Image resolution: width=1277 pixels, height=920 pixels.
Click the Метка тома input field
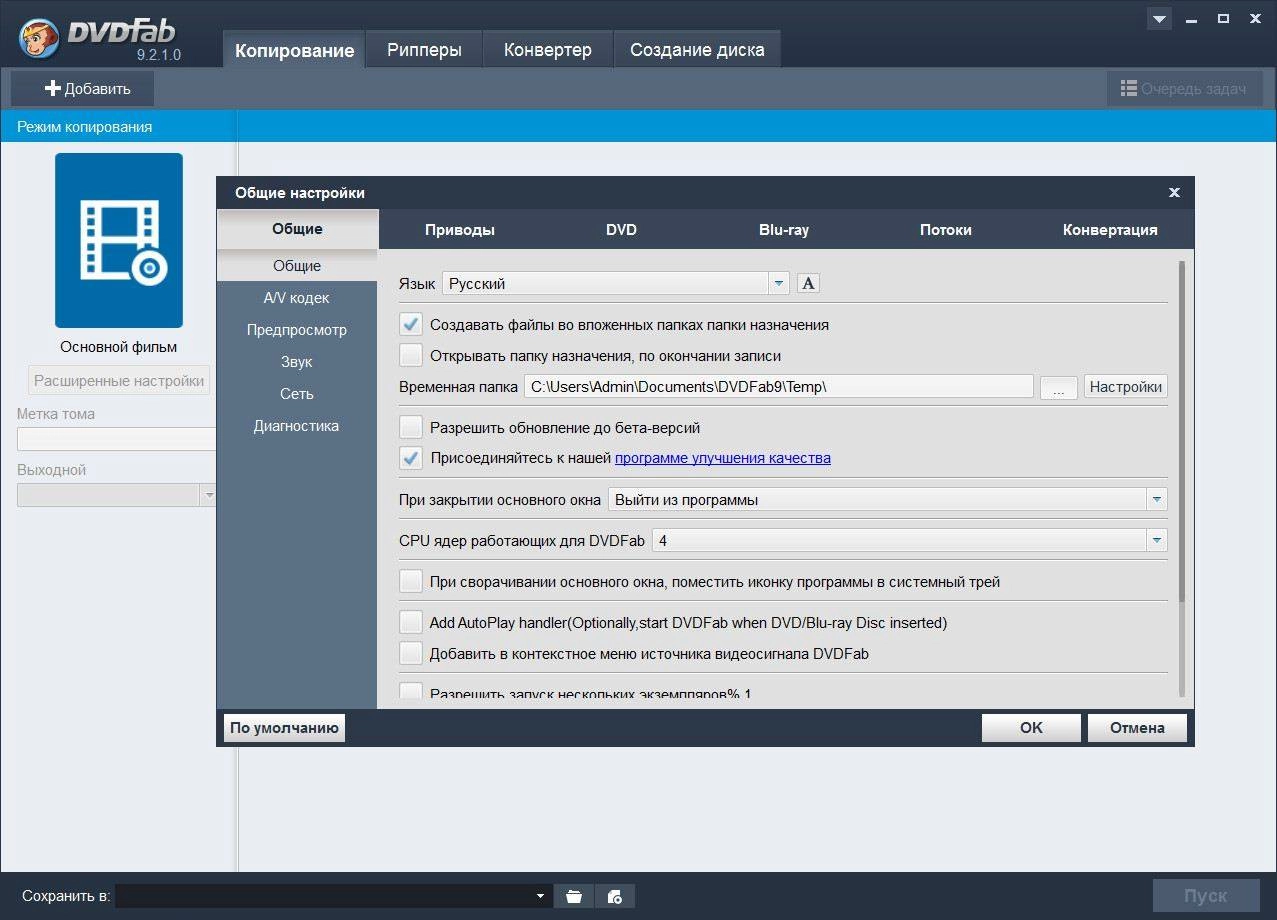pyautogui.click(x=117, y=439)
